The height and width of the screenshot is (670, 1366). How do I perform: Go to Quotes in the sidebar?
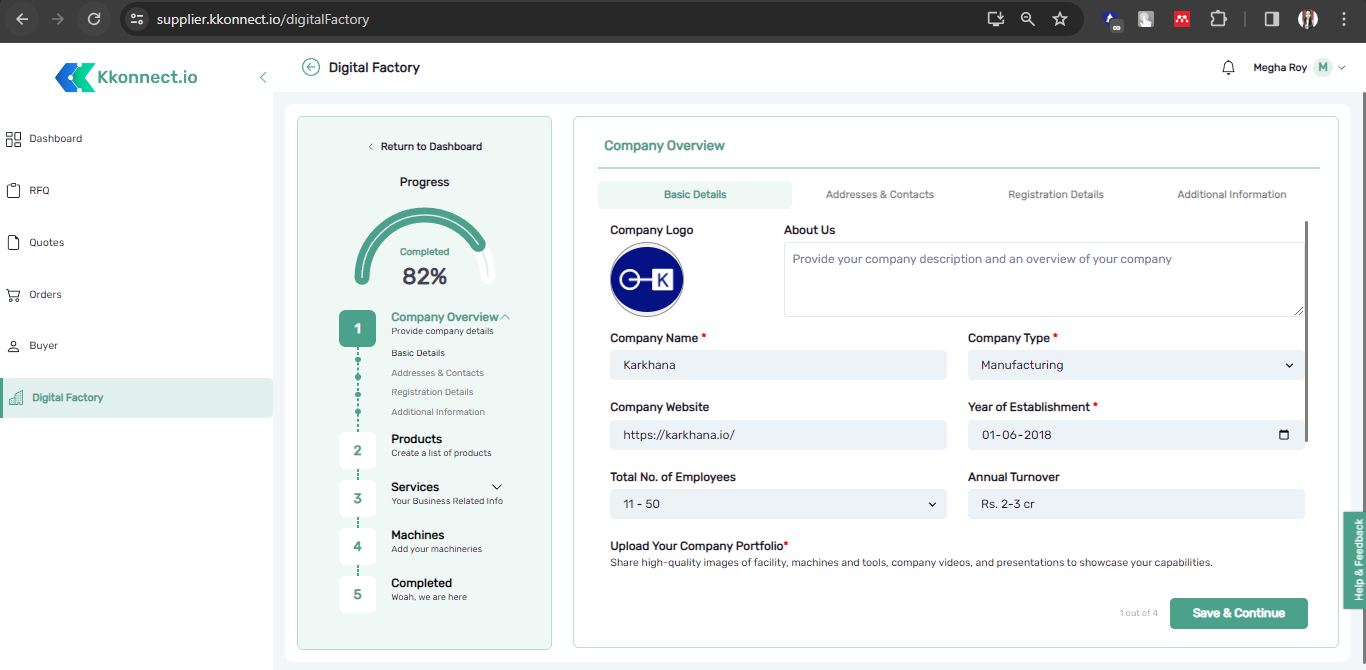tap(46, 243)
